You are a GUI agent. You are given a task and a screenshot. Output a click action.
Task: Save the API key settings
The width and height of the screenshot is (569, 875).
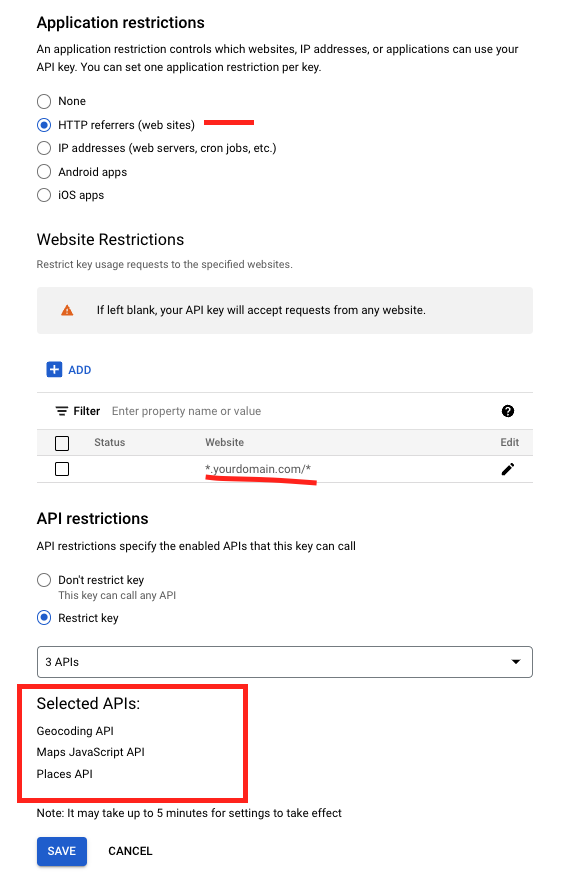pos(62,851)
